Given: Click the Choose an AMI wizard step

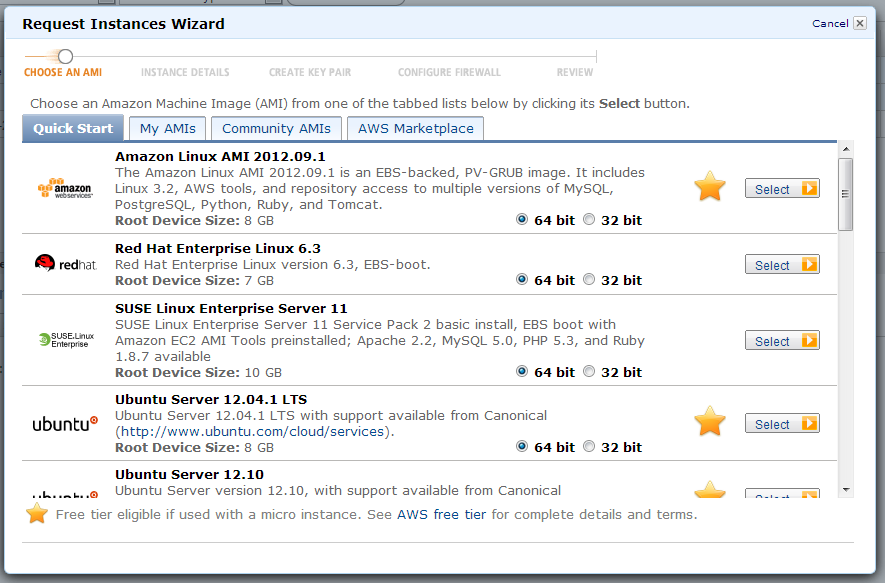Looking at the screenshot, I should click(63, 72).
